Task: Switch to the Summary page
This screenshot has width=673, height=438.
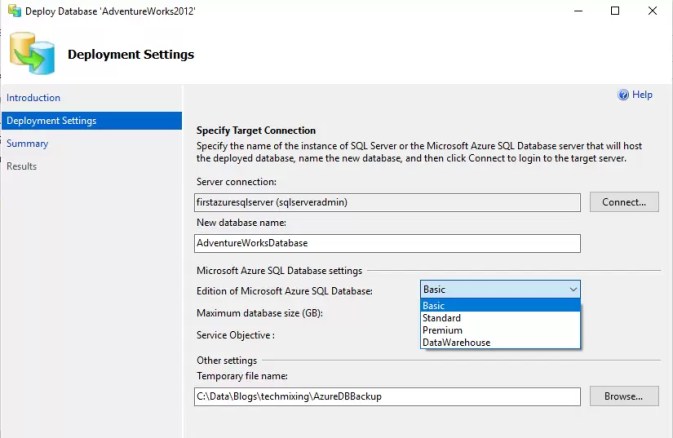Action: tap(27, 144)
